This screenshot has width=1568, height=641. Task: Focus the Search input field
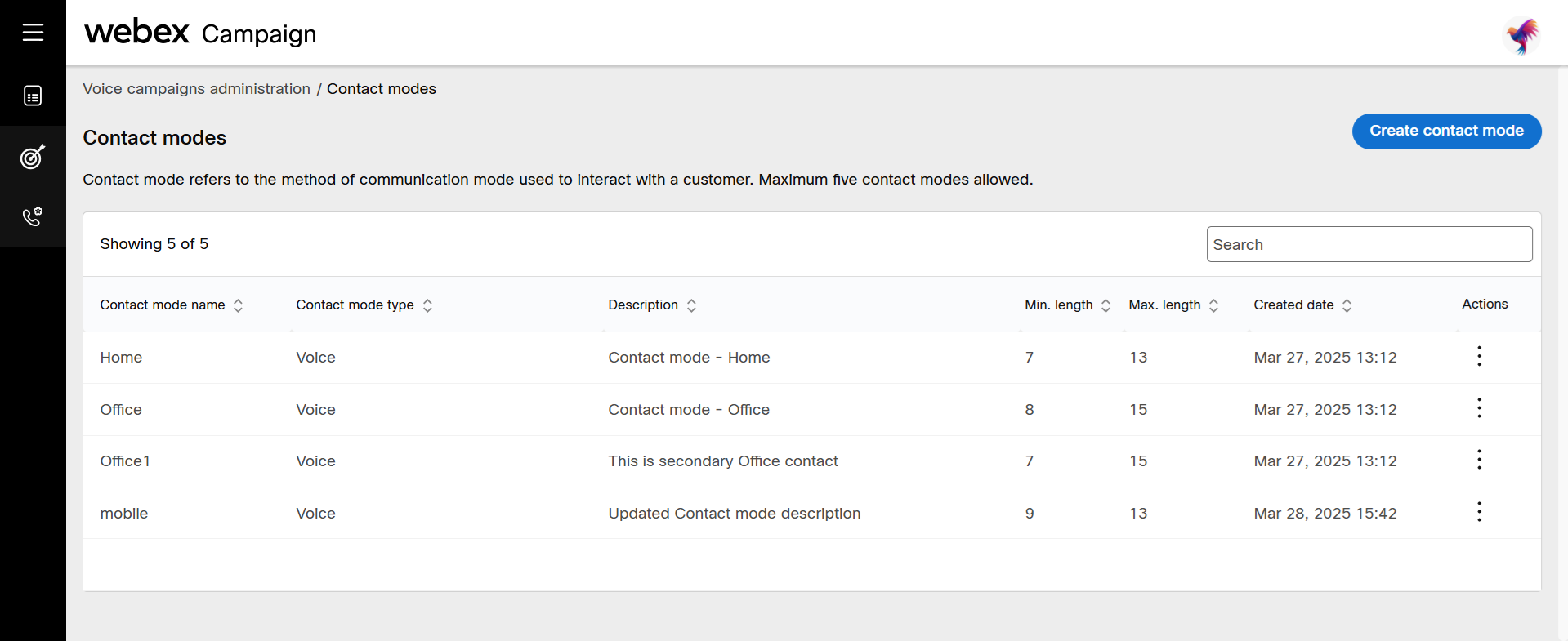click(x=1369, y=244)
